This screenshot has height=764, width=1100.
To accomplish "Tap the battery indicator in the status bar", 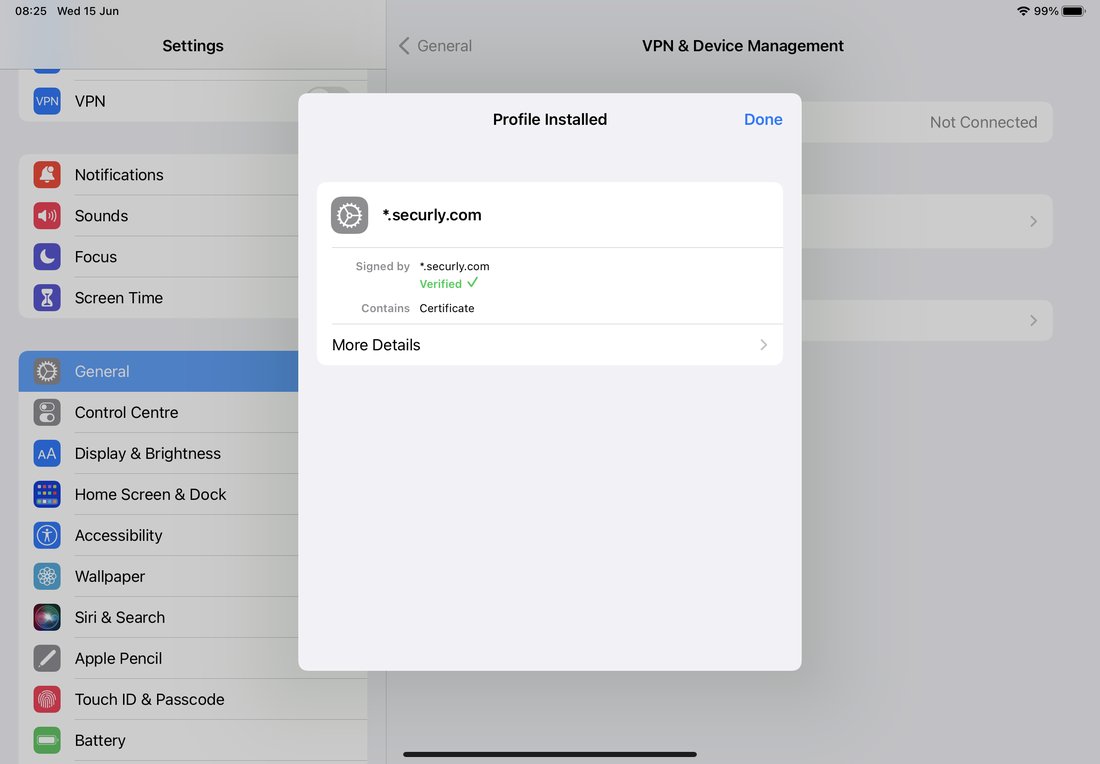I will click(1073, 11).
